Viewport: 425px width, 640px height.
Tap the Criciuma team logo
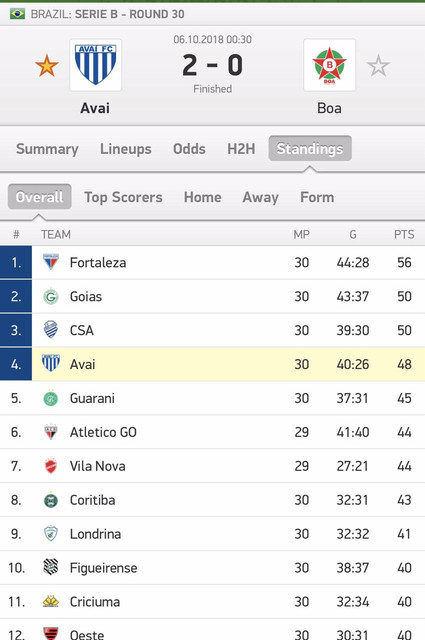(x=51, y=601)
